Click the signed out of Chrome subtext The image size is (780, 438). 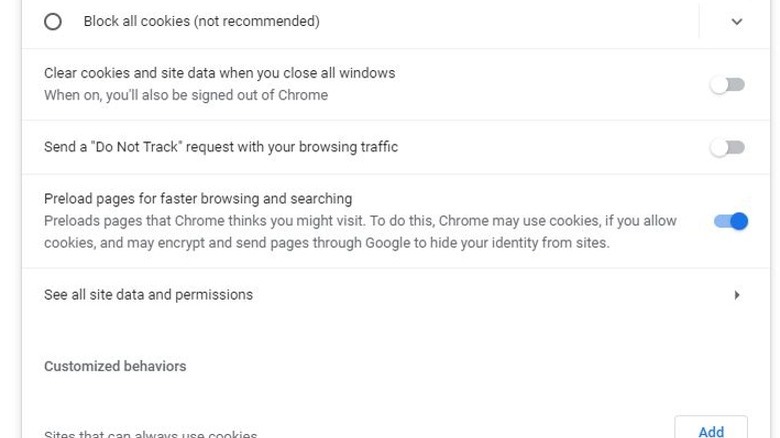click(x=186, y=95)
